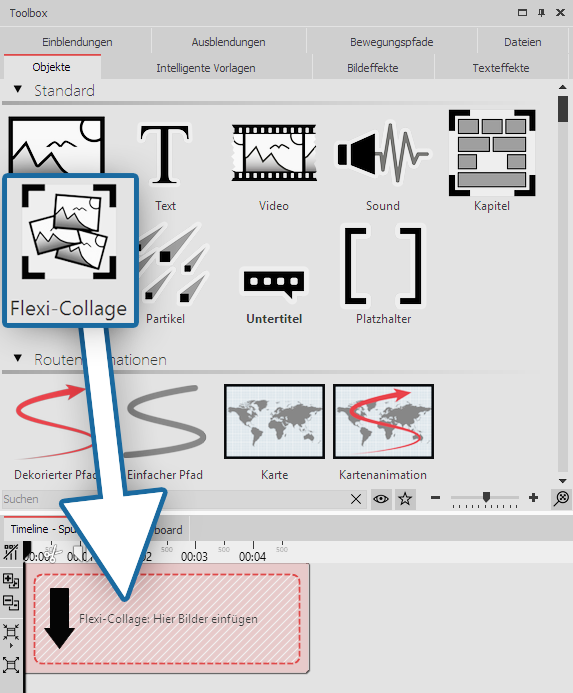
Task: Switch to the Bildeffekte tab
Action: pyautogui.click(x=373, y=68)
